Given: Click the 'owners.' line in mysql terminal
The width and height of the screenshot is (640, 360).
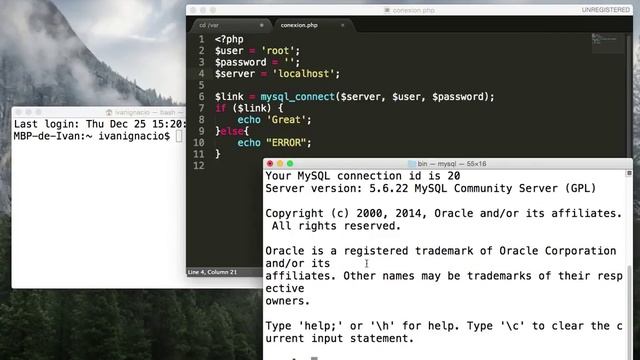Looking at the screenshot, I should pyautogui.click(x=288, y=301).
